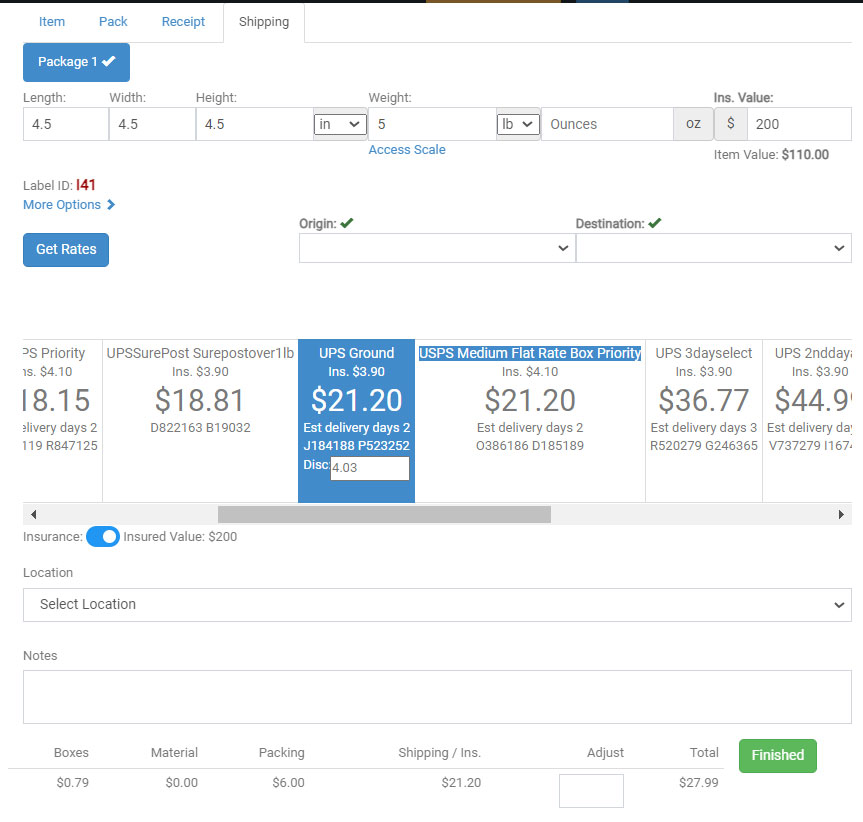
Task: Select the UPS 3dayselect rate card
Action: [x=704, y=420]
